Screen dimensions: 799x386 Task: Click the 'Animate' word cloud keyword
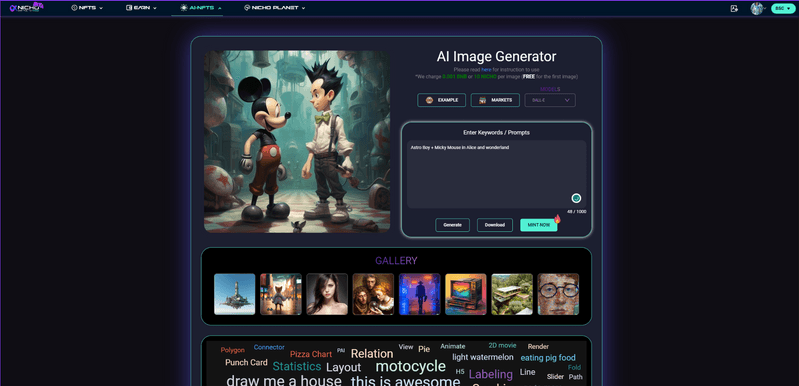coord(453,346)
